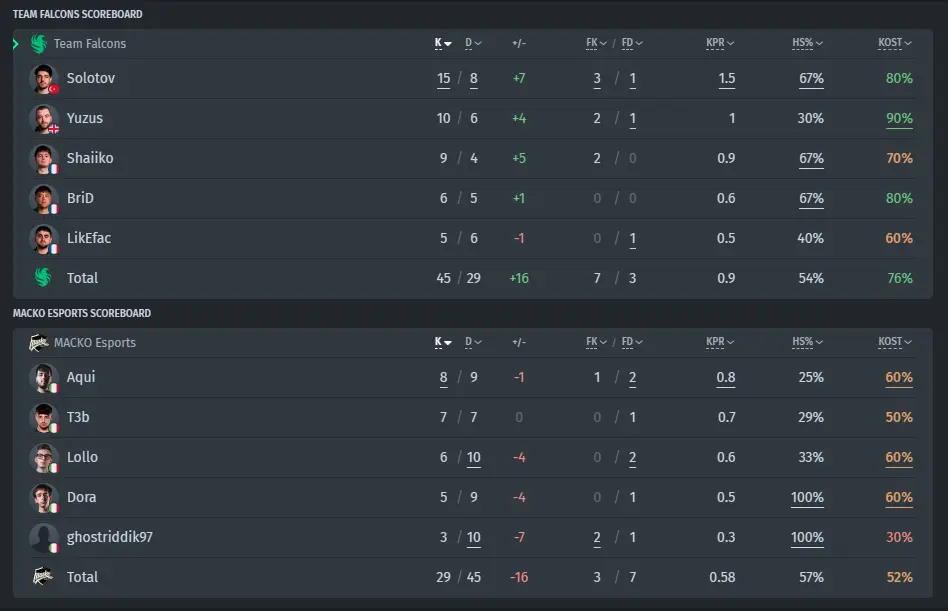Sort Team Falcons table by KOST

click(895, 43)
